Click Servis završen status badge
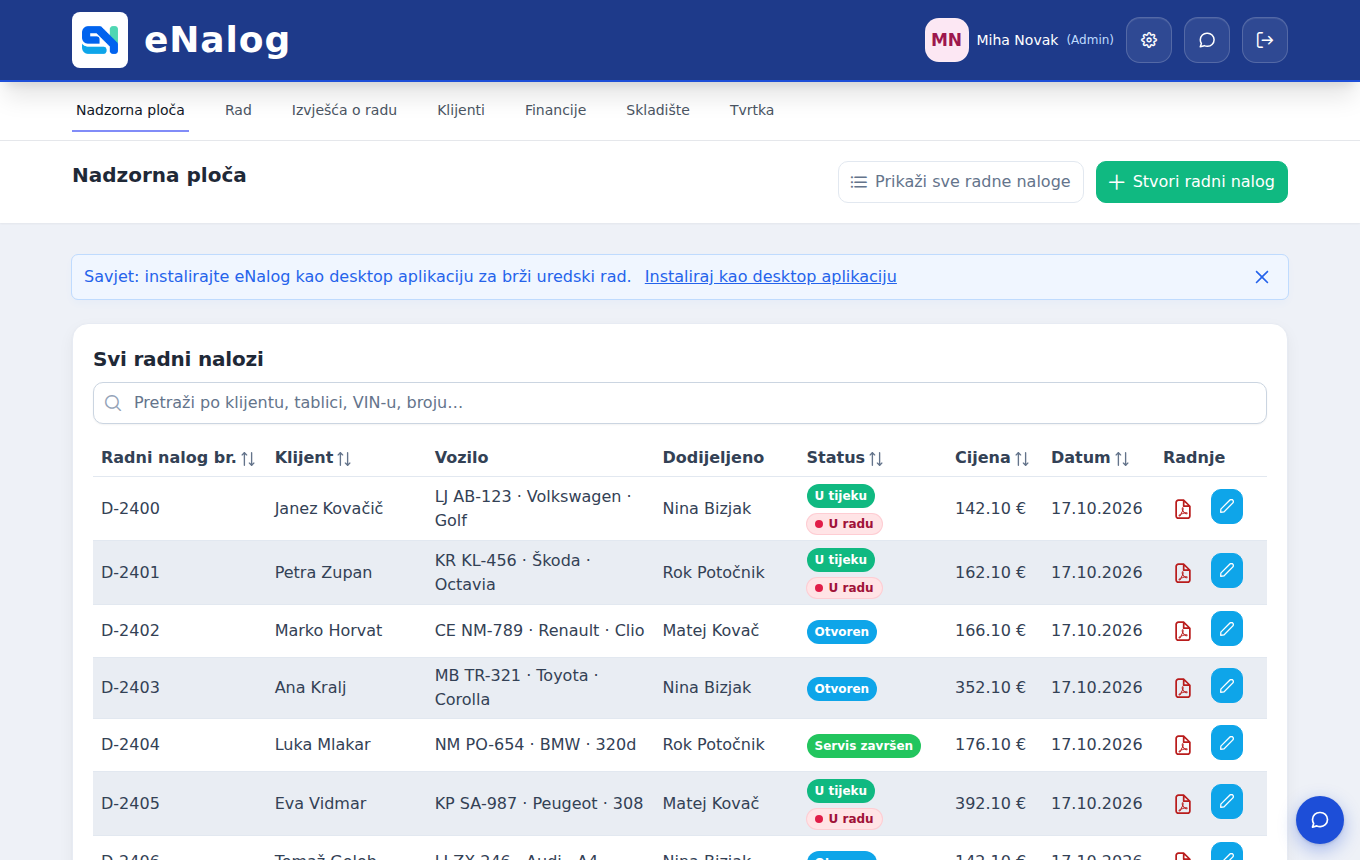This screenshot has height=860, width=1360. 864,746
